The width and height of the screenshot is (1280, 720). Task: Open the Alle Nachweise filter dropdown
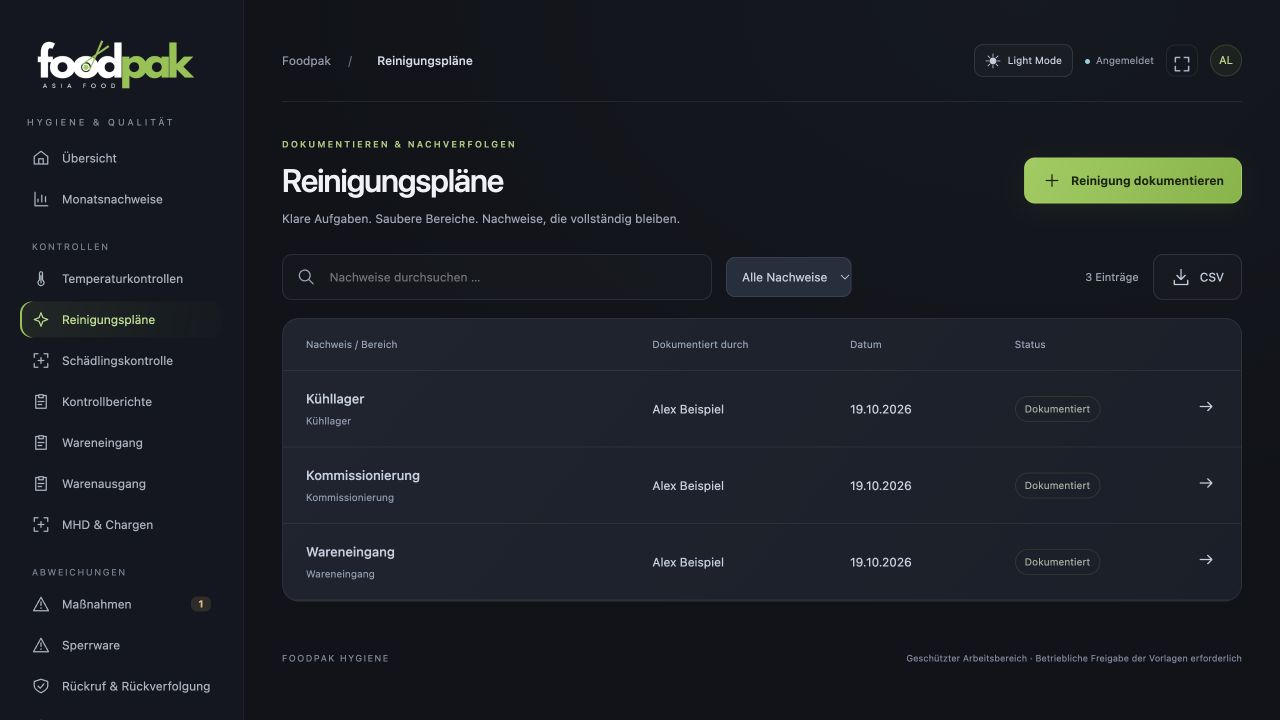pos(789,277)
